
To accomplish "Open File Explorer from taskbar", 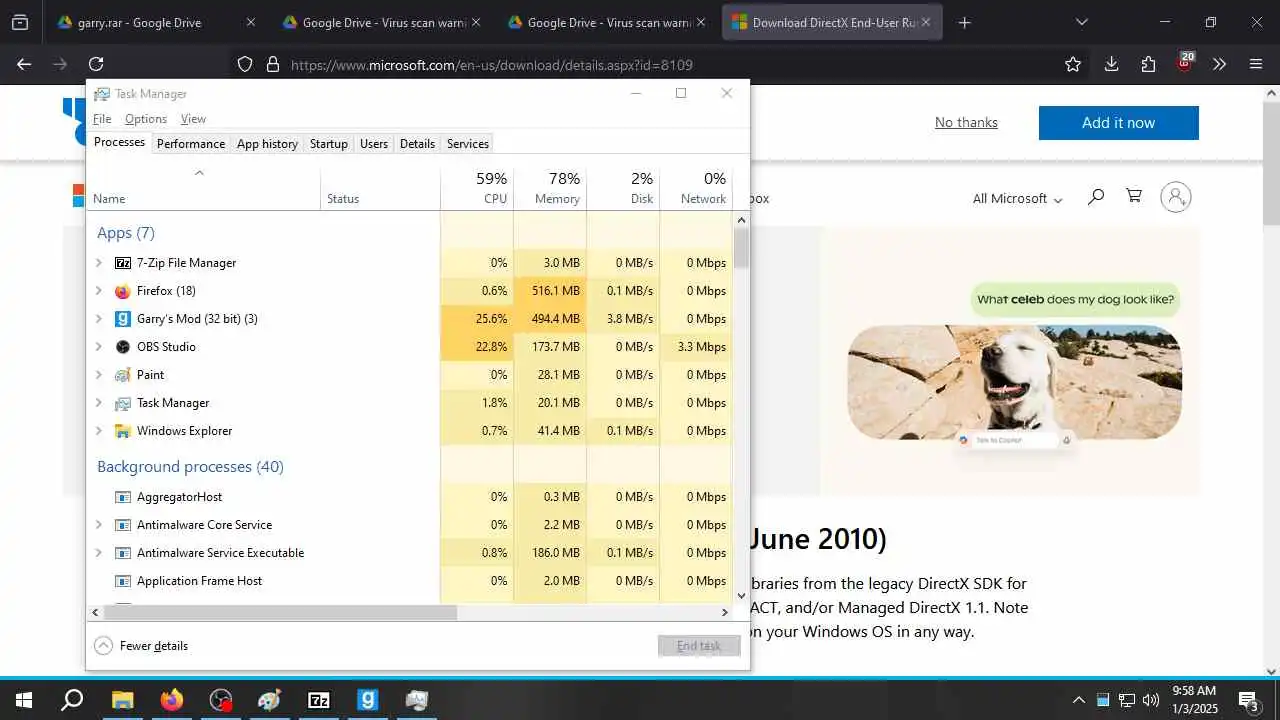I will 122,700.
